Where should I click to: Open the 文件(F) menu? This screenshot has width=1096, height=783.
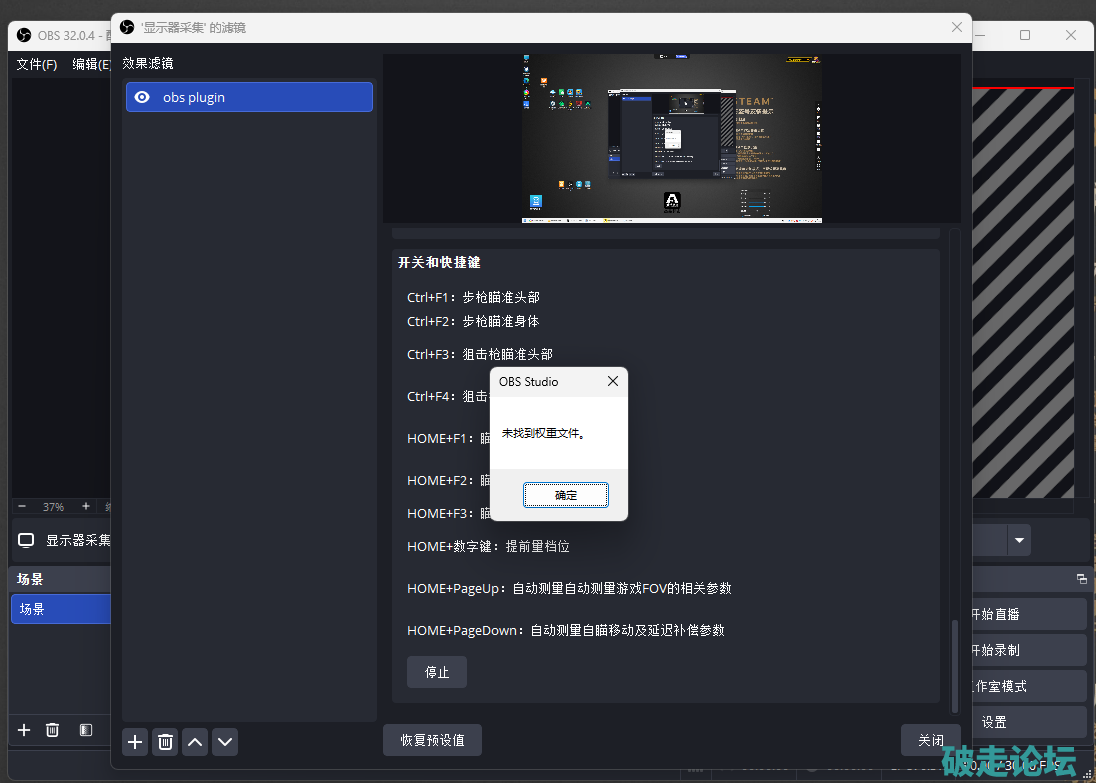pos(37,64)
